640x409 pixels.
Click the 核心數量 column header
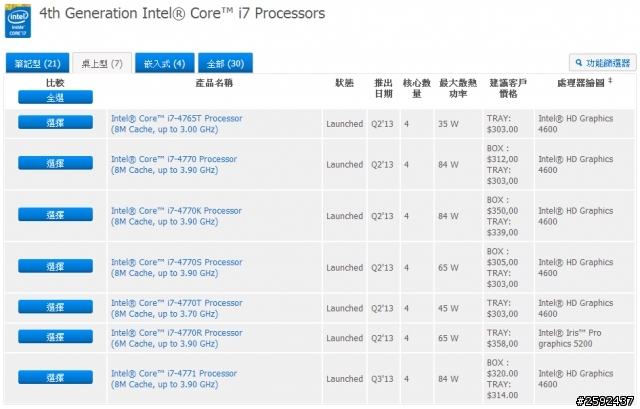click(417, 88)
